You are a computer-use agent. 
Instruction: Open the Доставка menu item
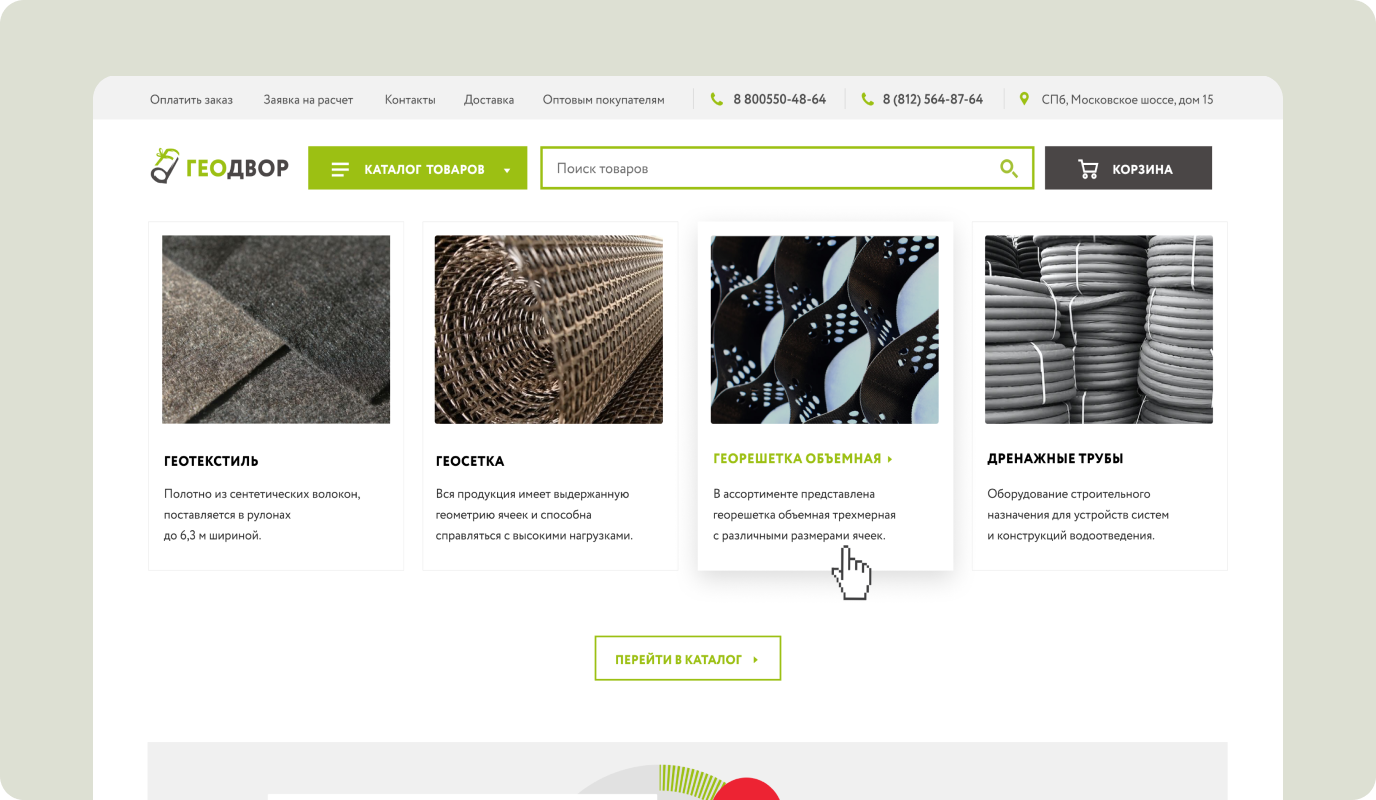point(489,100)
